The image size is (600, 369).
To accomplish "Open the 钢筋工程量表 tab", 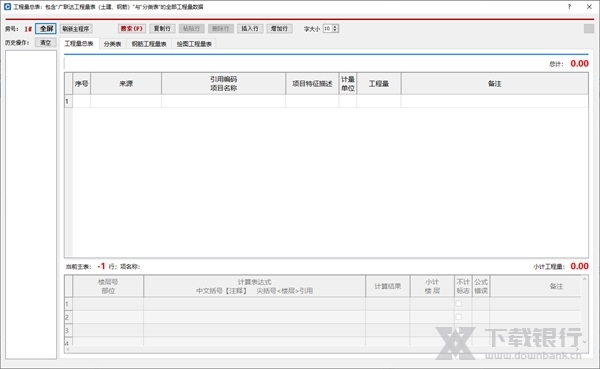I will 149,44.
